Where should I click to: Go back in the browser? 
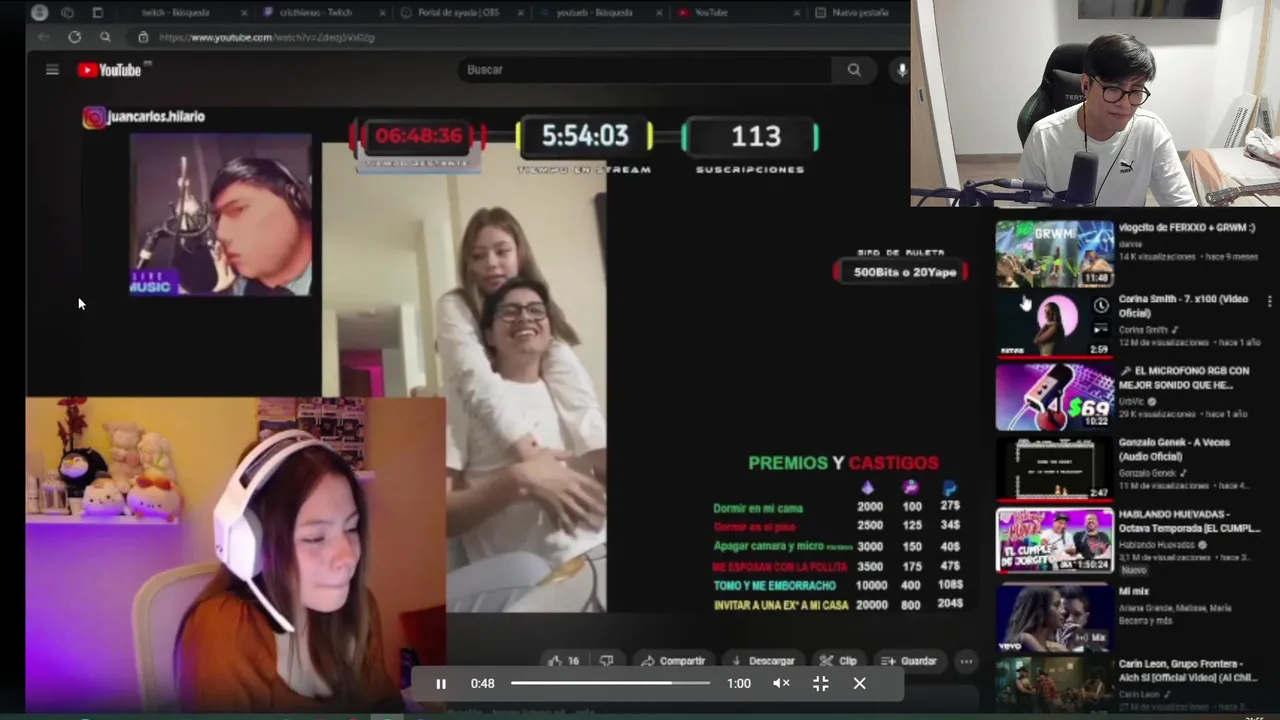(x=43, y=37)
